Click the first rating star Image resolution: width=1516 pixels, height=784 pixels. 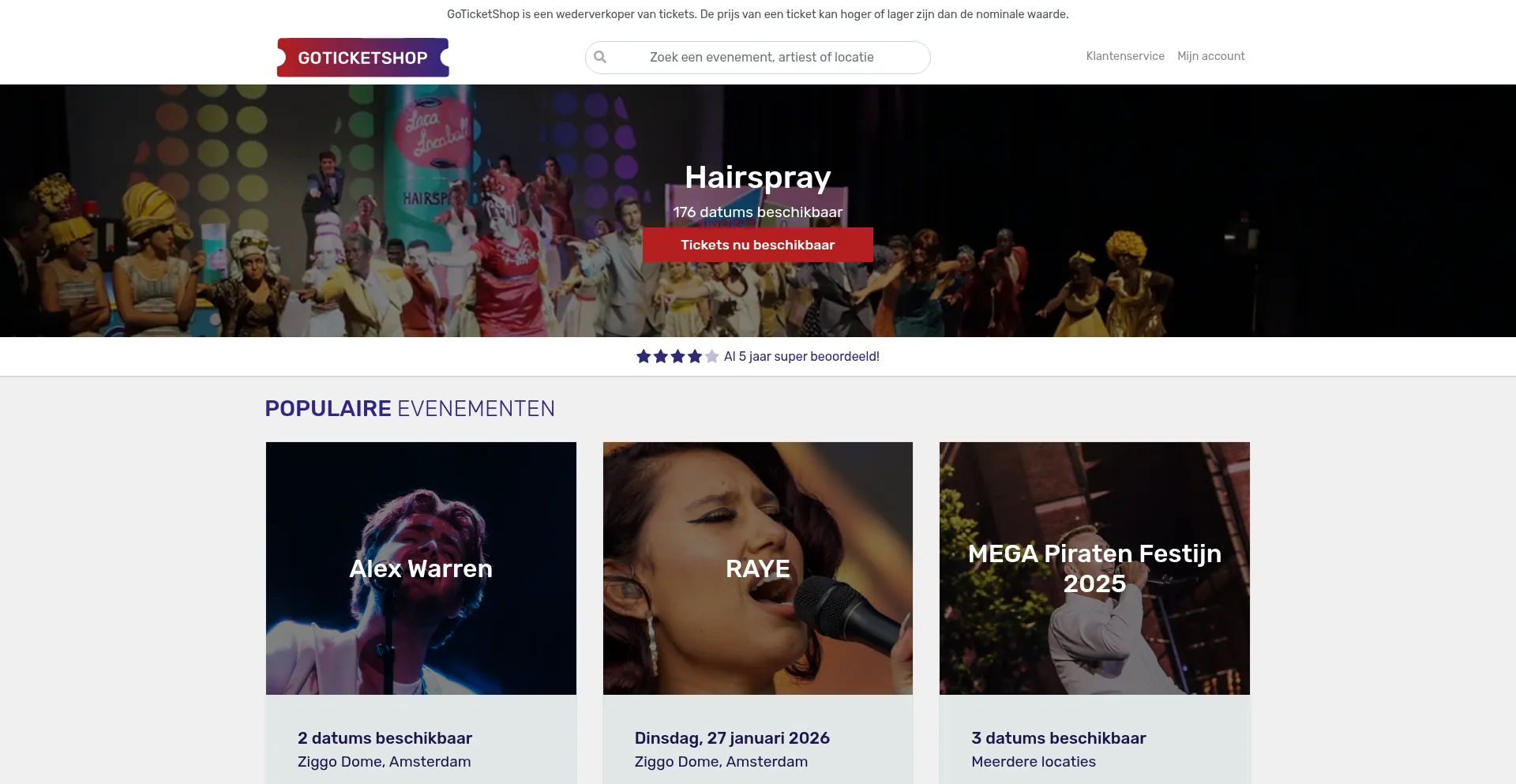tap(644, 357)
